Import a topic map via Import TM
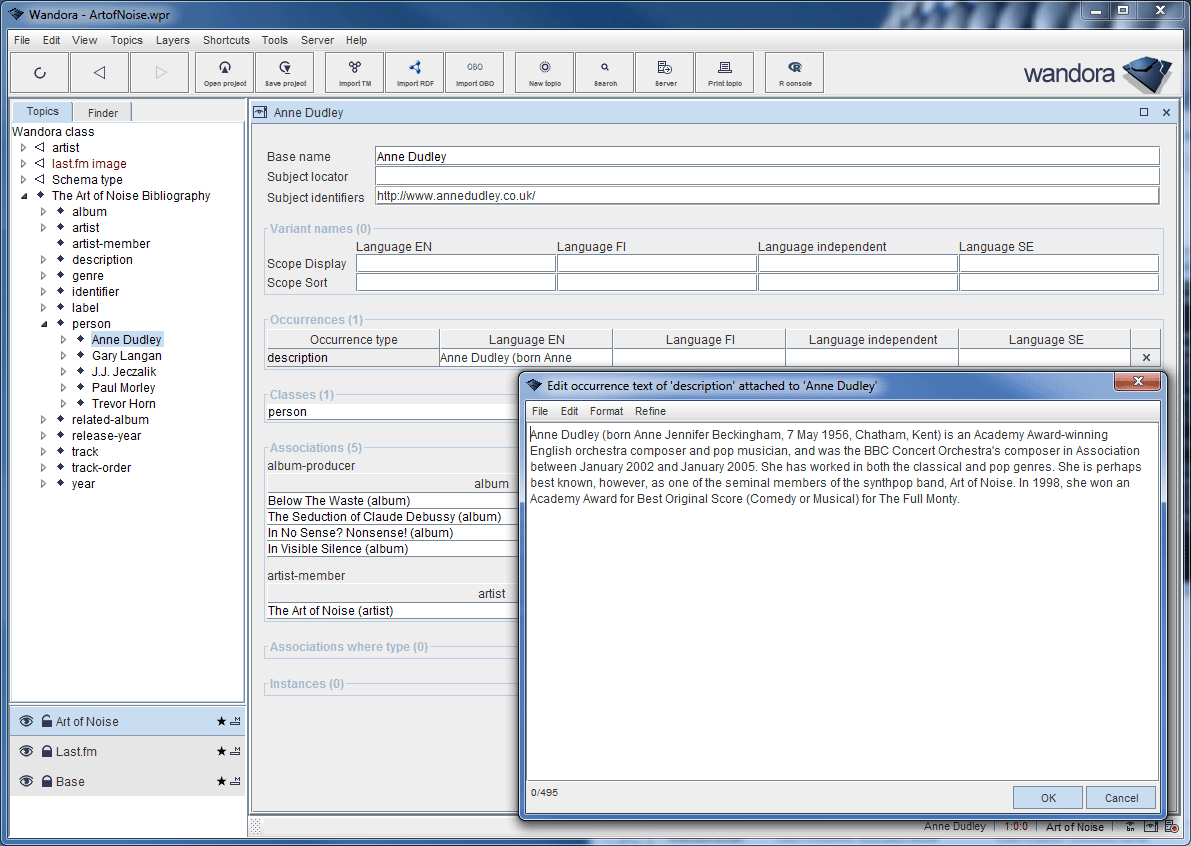Image resolution: width=1191 pixels, height=846 pixels. (x=354, y=72)
